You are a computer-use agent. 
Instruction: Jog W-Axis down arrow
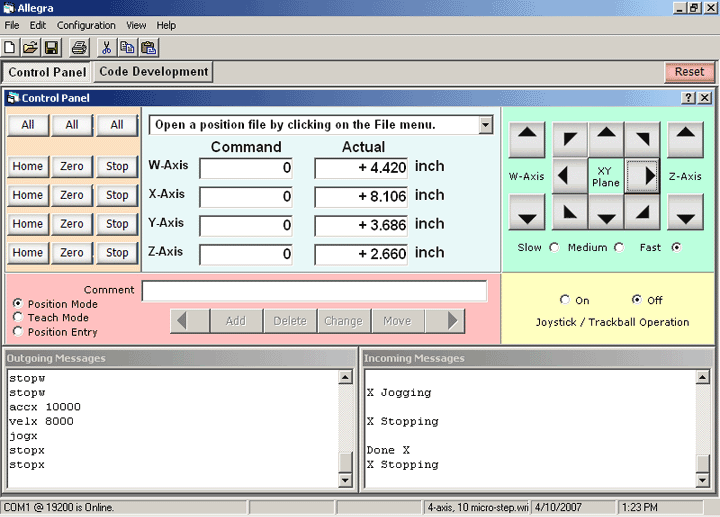click(527, 212)
